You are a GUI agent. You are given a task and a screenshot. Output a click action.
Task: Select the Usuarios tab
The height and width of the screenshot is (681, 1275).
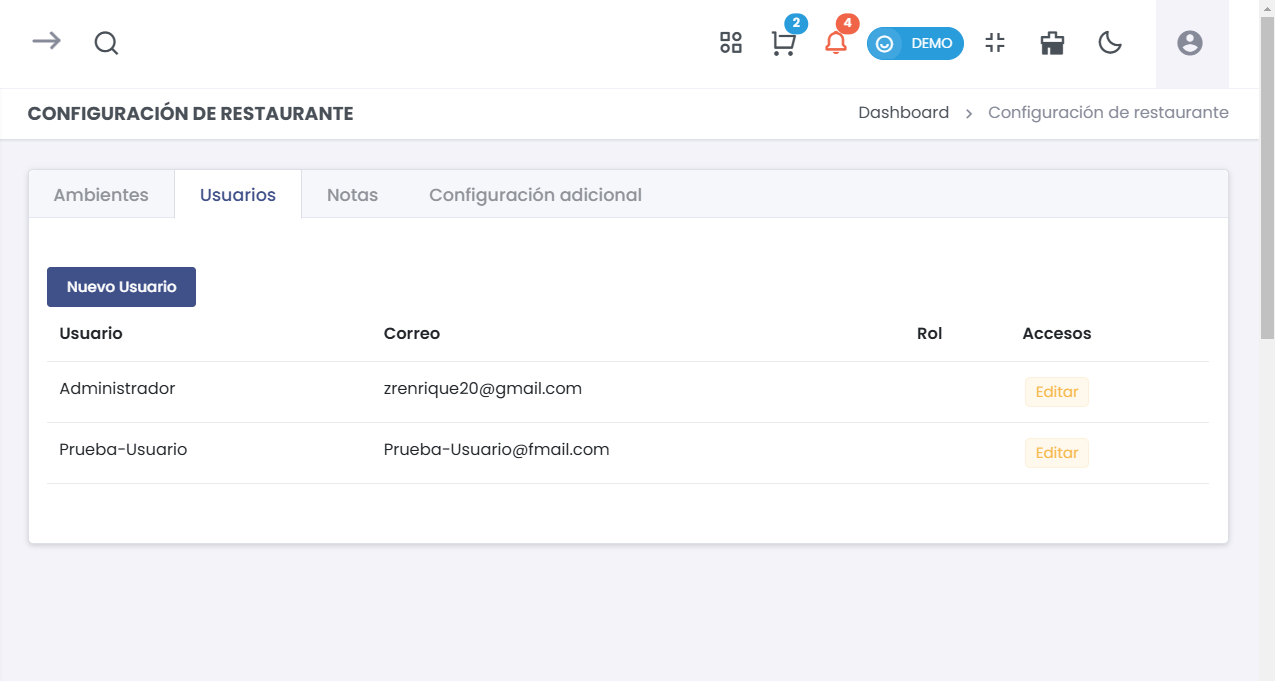pos(238,195)
